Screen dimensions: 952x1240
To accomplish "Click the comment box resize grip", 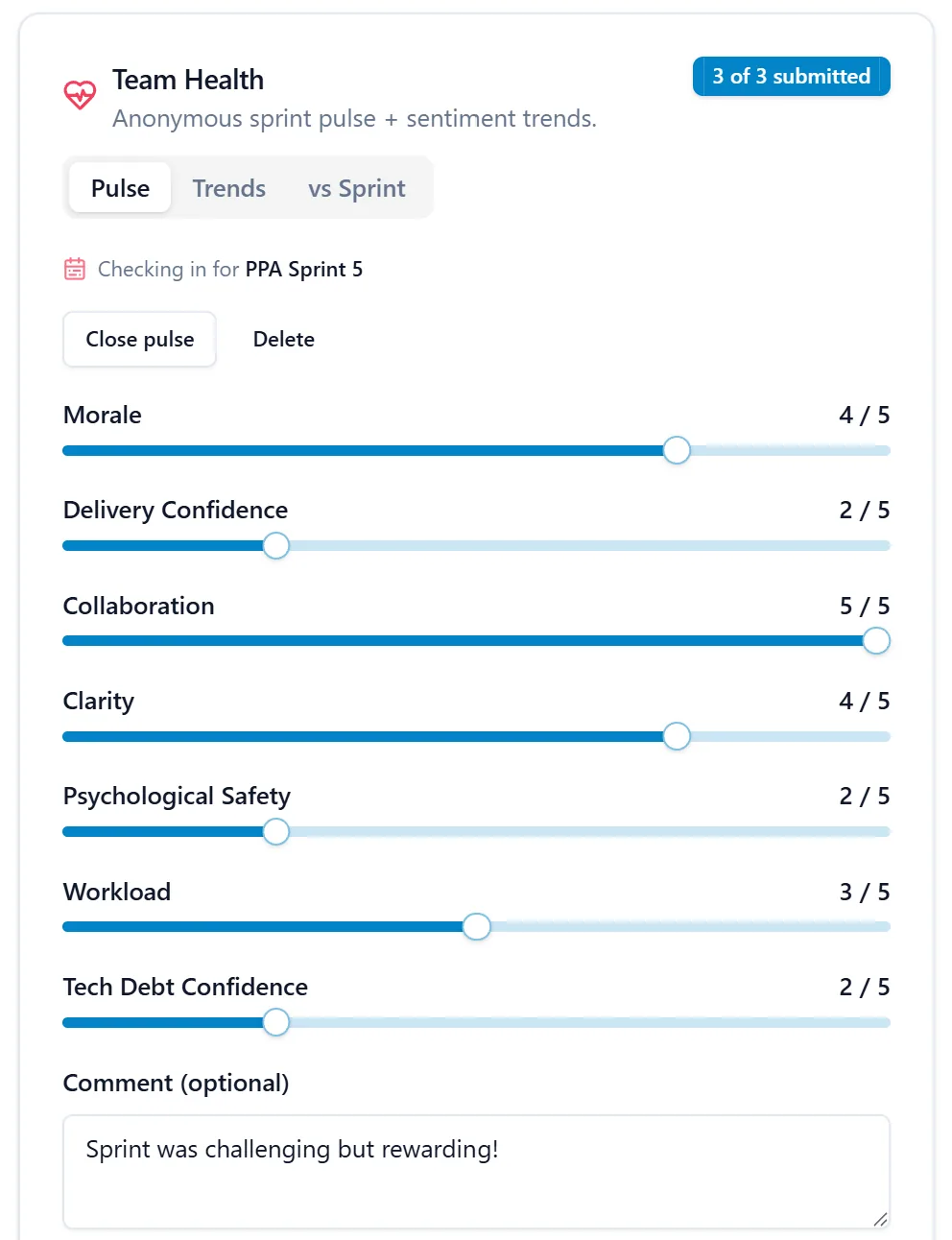I will coord(880,1219).
